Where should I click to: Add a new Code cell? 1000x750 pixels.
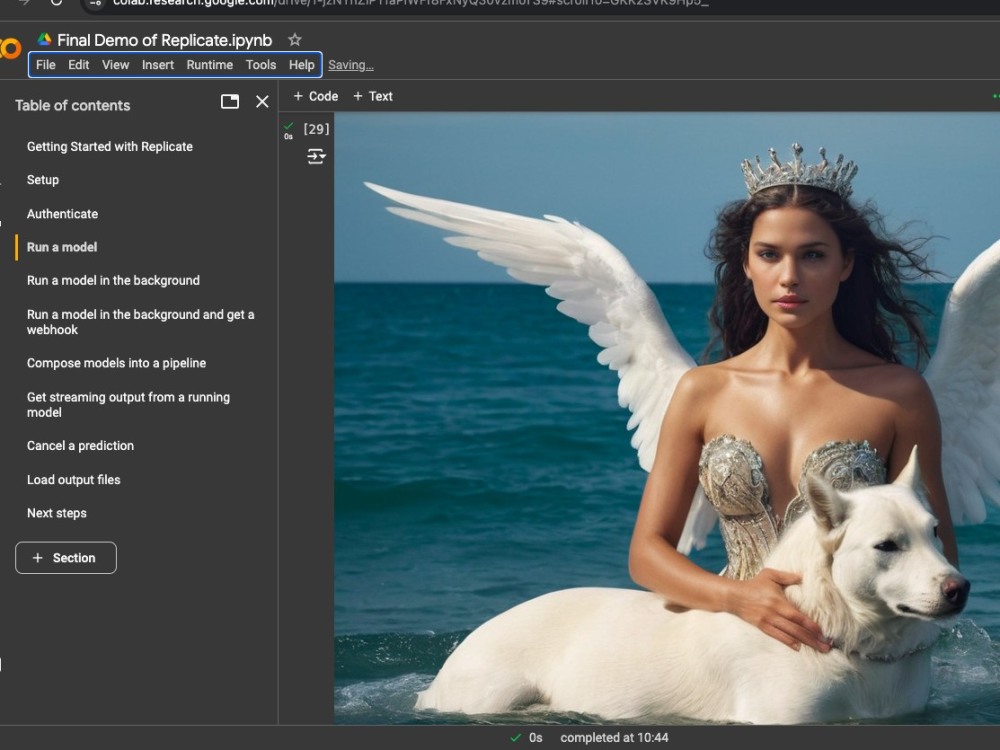coord(315,96)
